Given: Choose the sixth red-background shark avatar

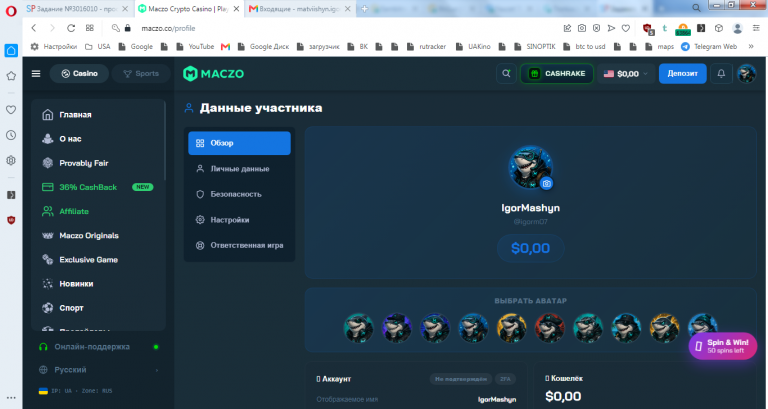Looking at the screenshot, I should click(x=550, y=328).
